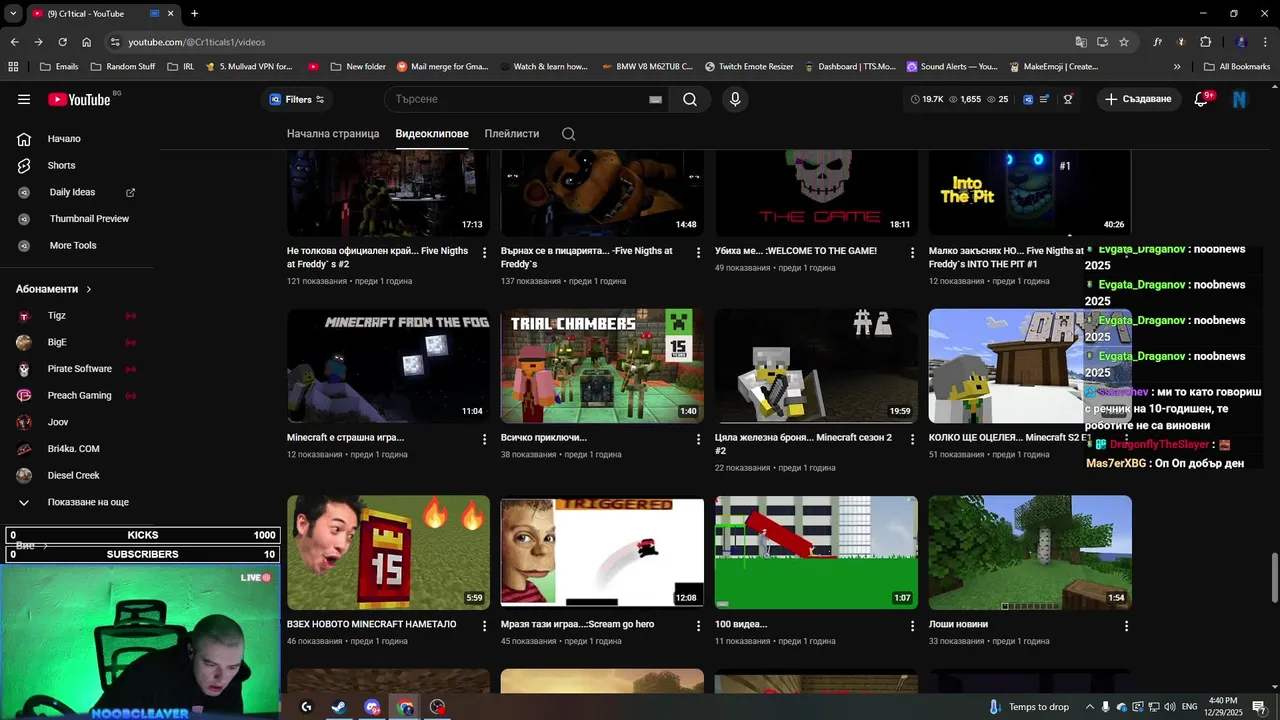Viewport: 1280px width, 720px height.
Task: Open the New folder bookmark folder
Action: [357, 67]
